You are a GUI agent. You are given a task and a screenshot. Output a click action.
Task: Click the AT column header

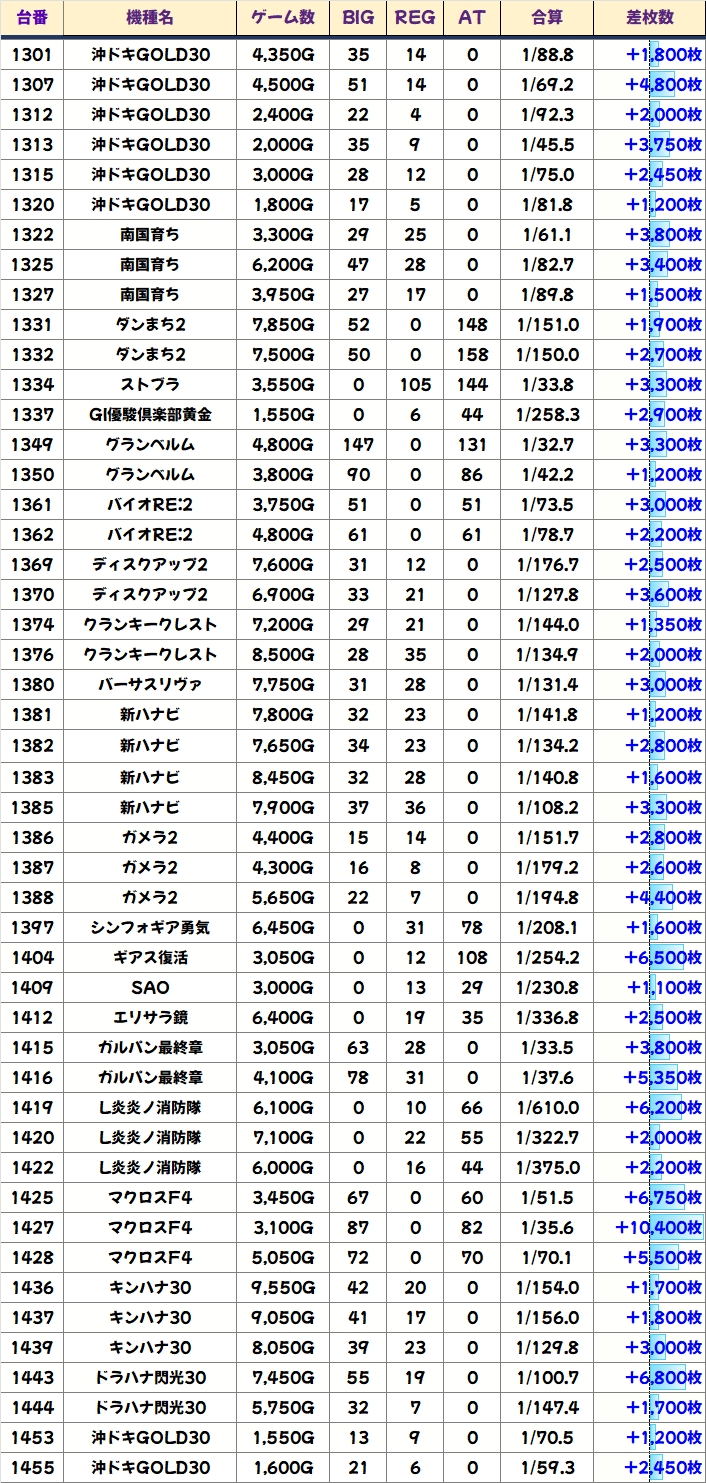(x=472, y=18)
